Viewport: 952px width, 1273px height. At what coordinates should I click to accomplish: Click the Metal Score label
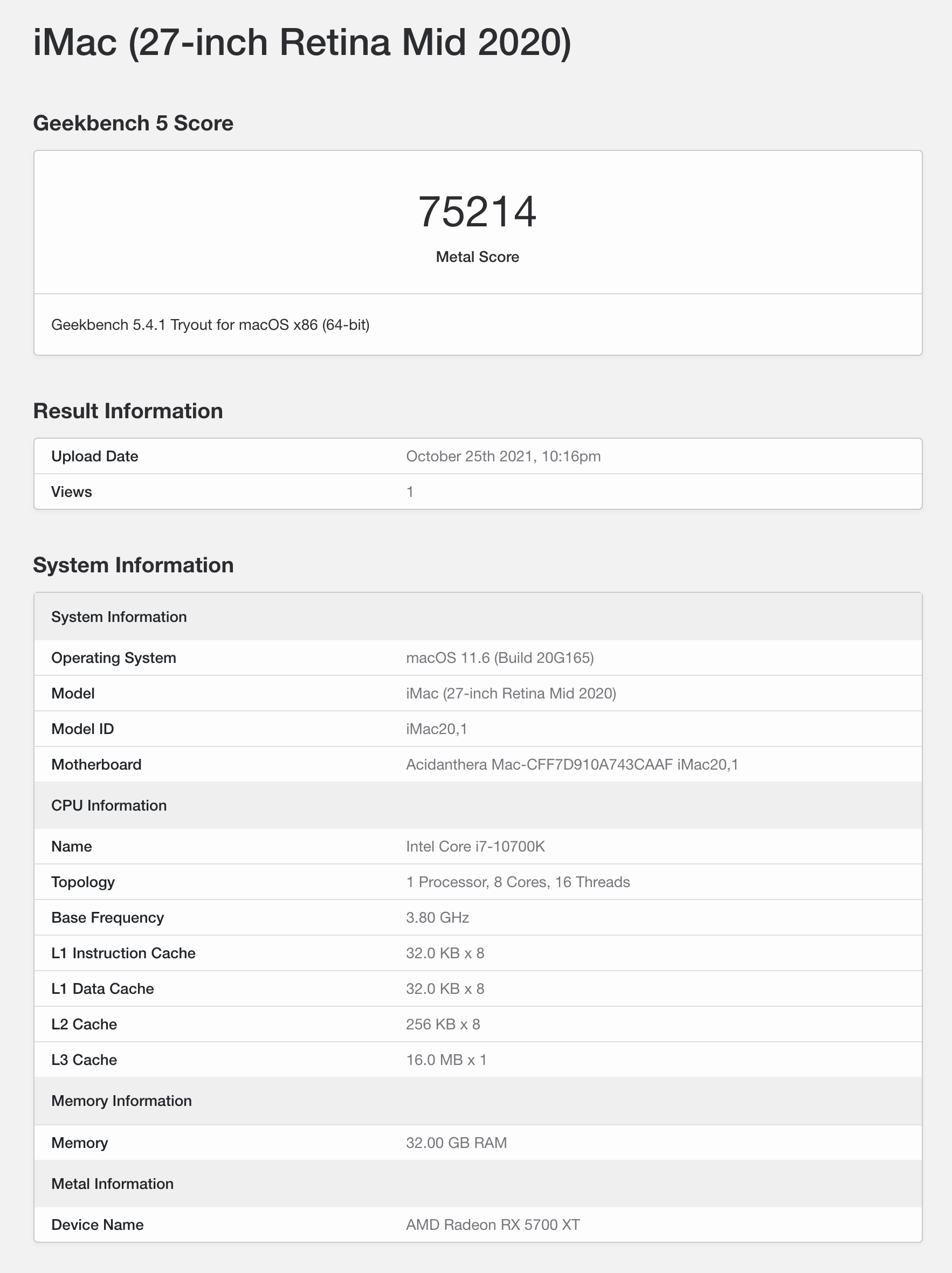pyautogui.click(x=477, y=257)
